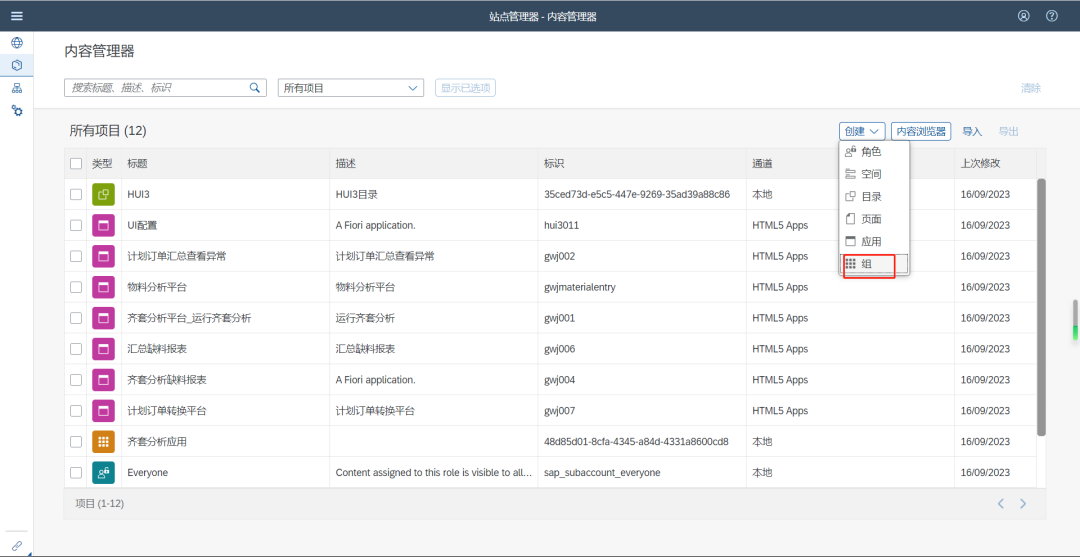Viewport: 1080px width, 557px height.
Task: Choose 应用 from the create menu
Action: pyautogui.click(x=875, y=242)
